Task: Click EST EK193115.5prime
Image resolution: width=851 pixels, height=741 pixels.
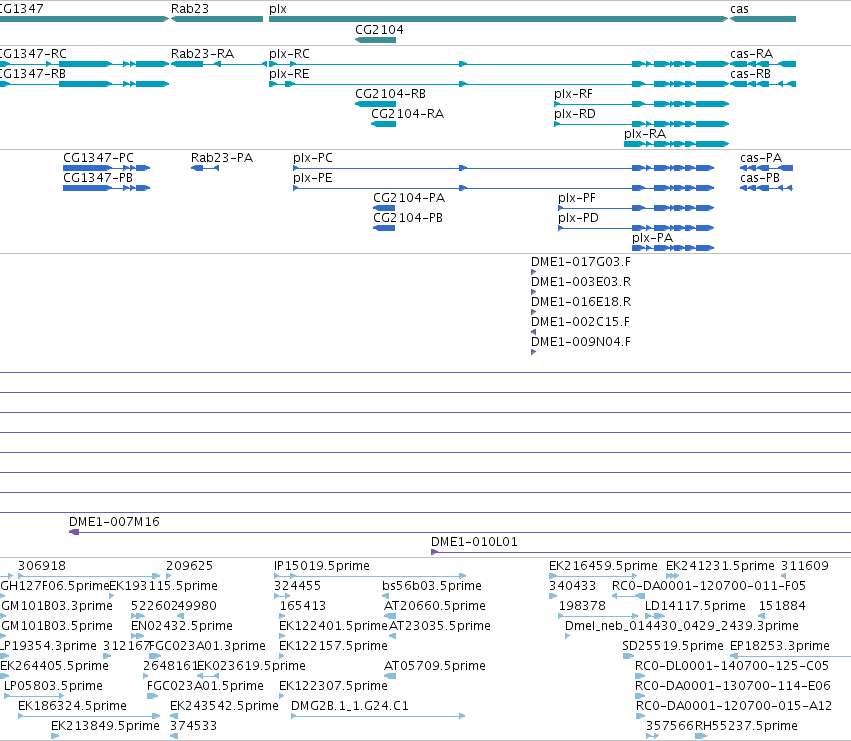Action: pos(163,586)
